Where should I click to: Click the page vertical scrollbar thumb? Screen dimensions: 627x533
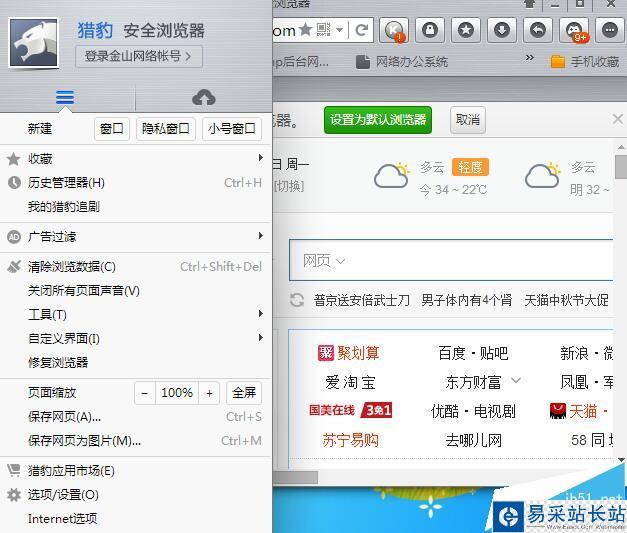(x=621, y=167)
